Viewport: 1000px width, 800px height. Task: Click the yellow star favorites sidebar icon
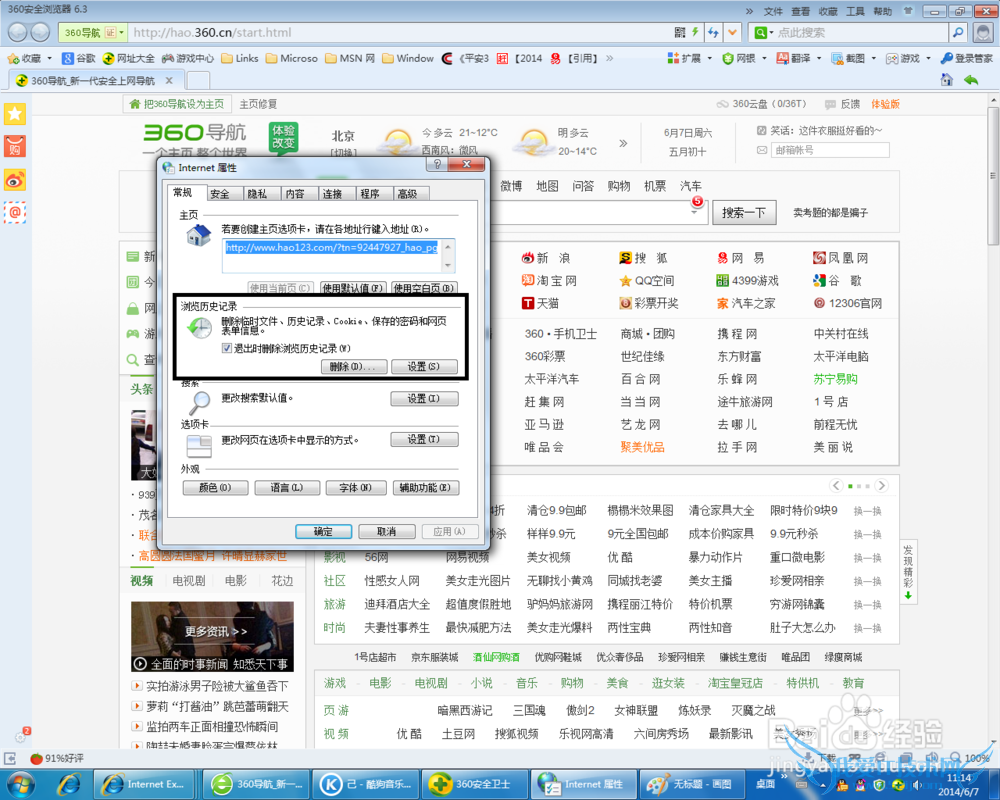pos(15,114)
